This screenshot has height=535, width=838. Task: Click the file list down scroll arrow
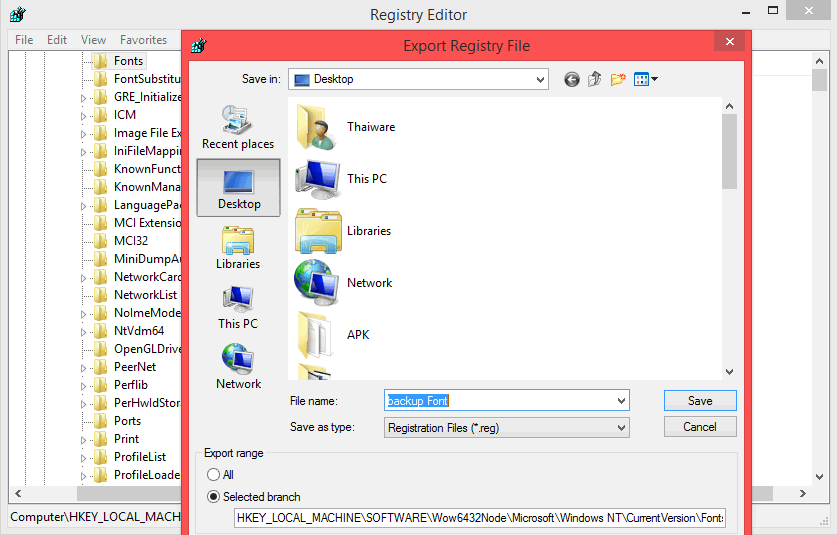[x=730, y=371]
